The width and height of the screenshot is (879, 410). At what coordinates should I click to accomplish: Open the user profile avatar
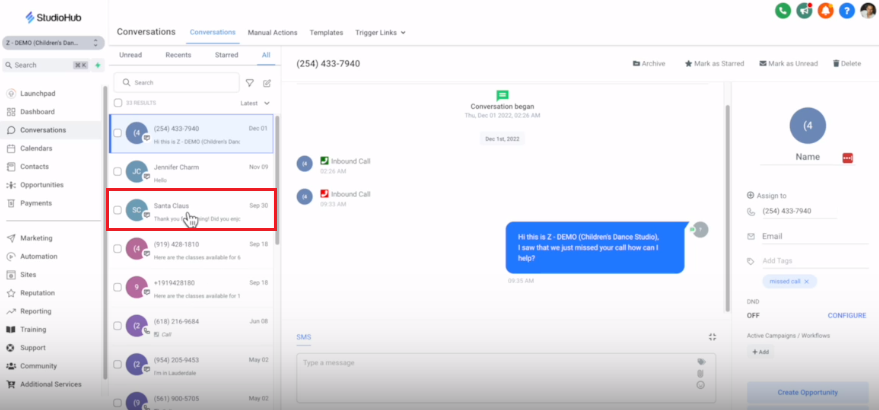[868, 11]
